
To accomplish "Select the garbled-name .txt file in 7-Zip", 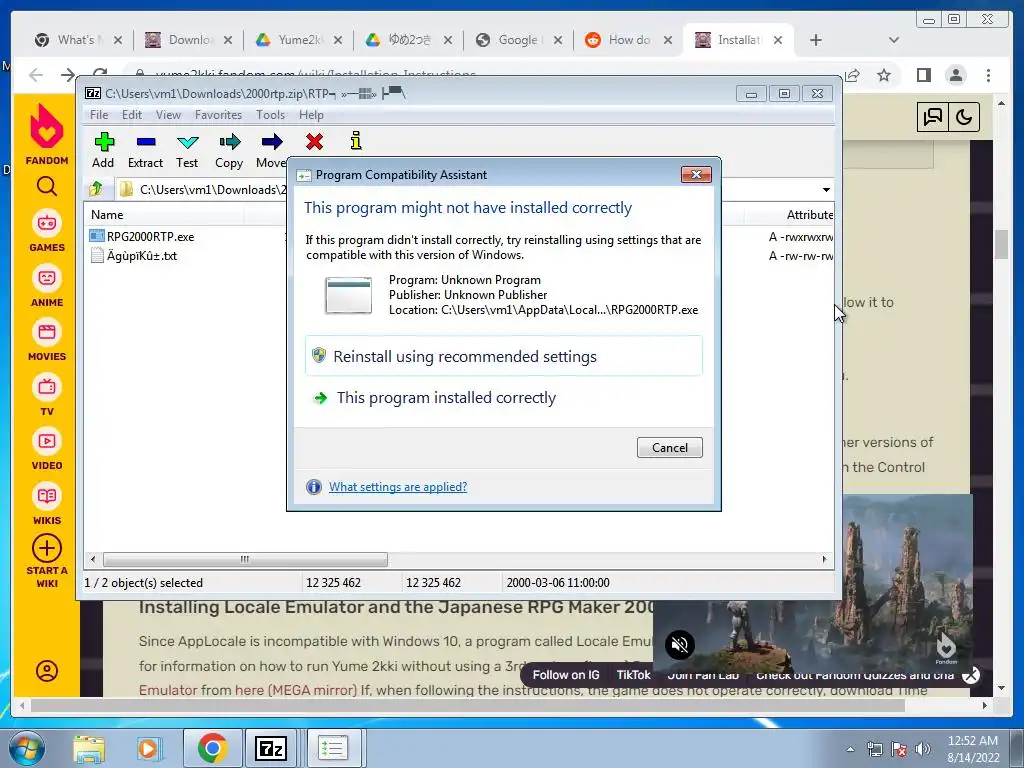I will pos(142,256).
